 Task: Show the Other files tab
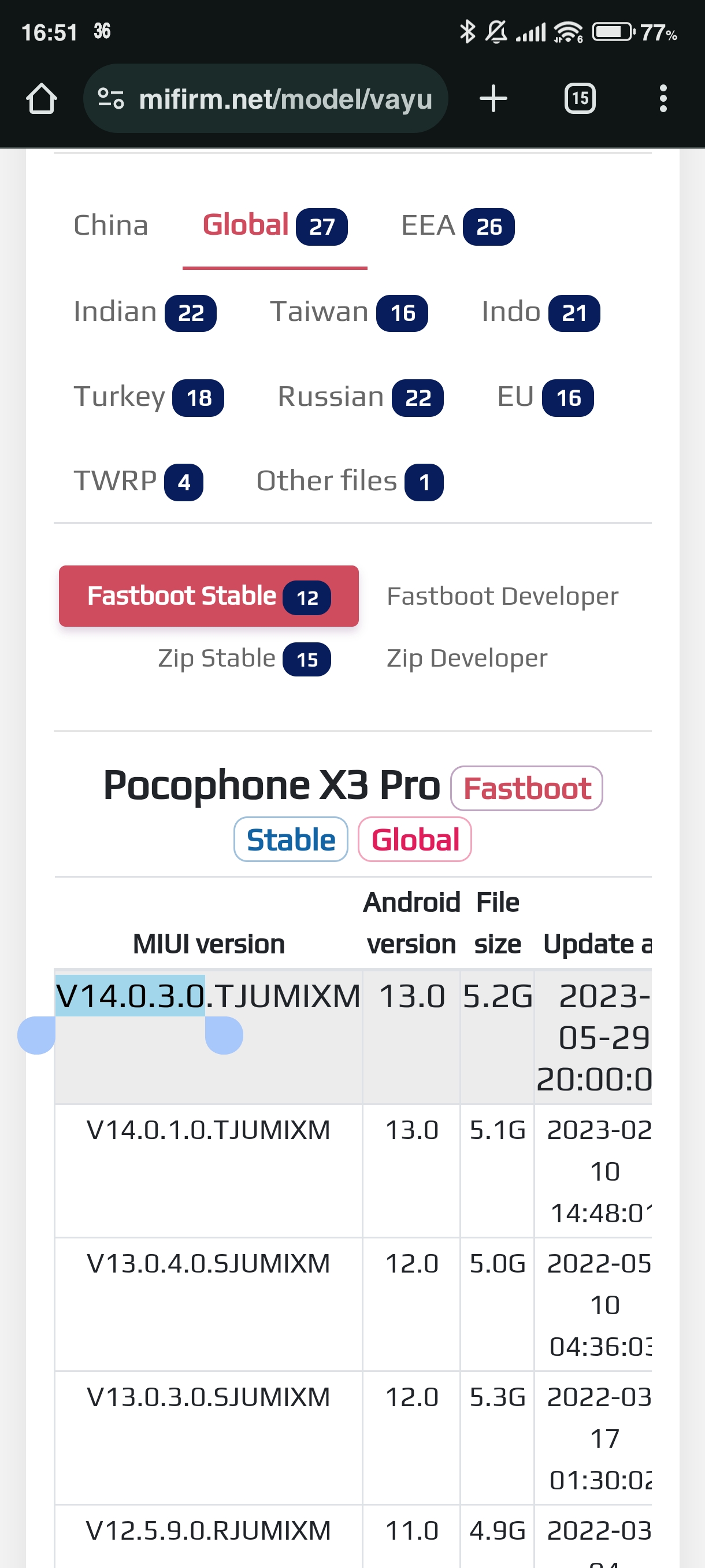coord(349,482)
